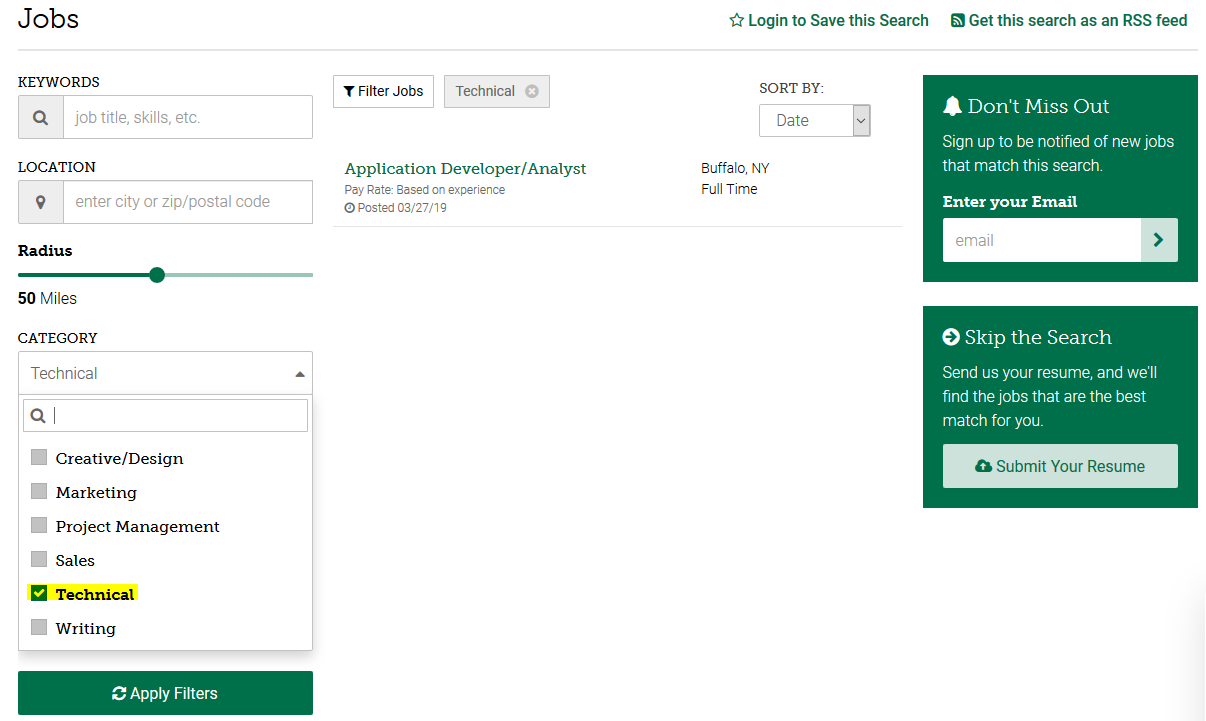
Task: Click the location pin icon
Action: click(41, 202)
